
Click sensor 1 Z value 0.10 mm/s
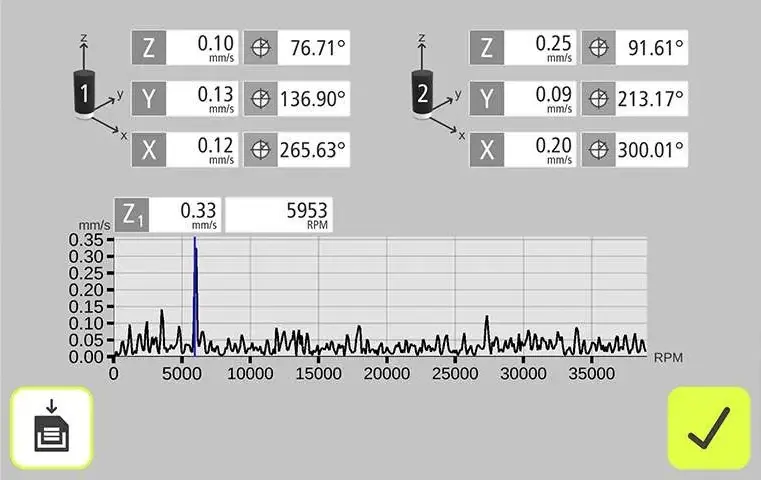pos(202,48)
